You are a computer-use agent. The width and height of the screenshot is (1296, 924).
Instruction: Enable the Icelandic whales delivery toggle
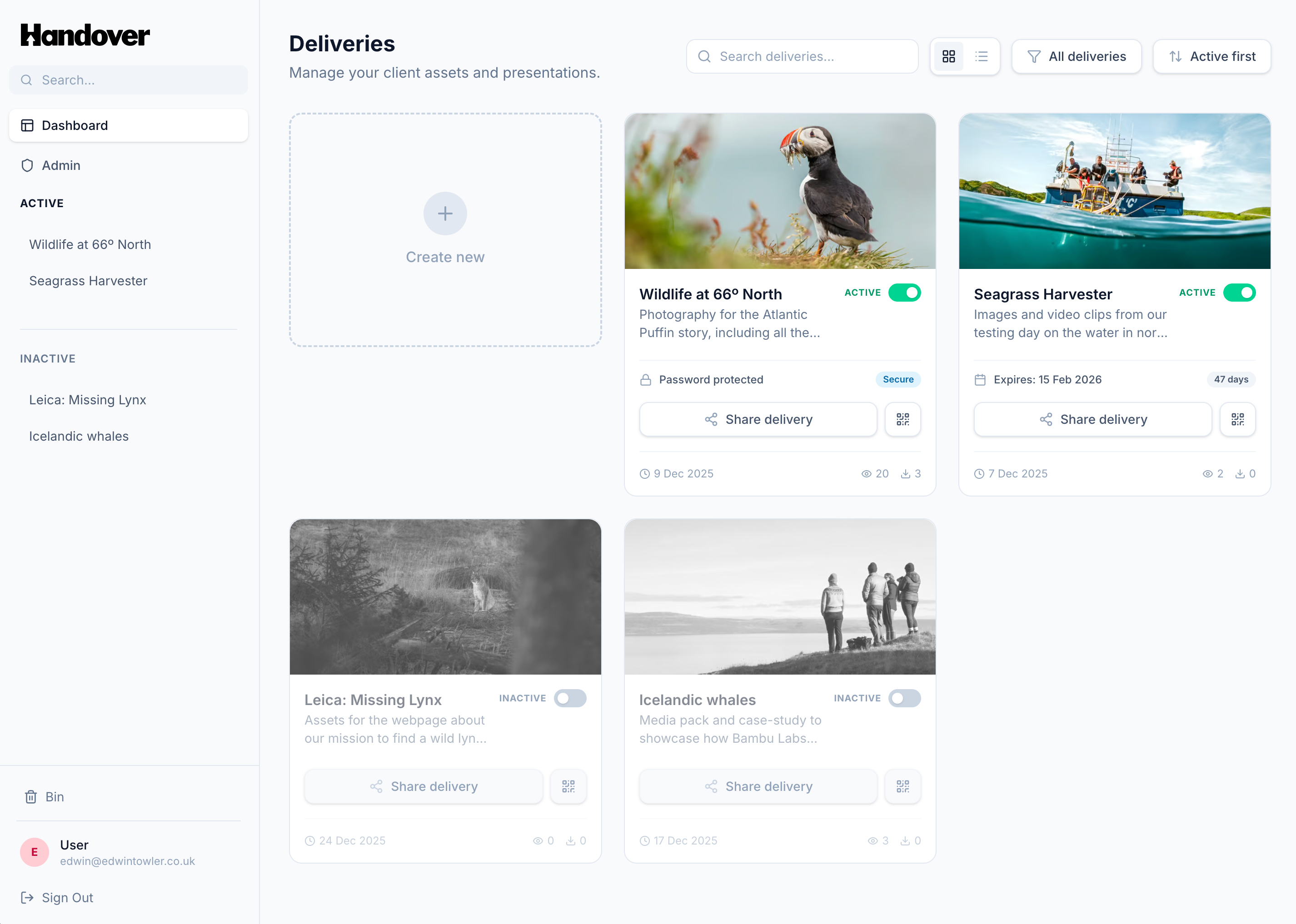[x=904, y=698]
